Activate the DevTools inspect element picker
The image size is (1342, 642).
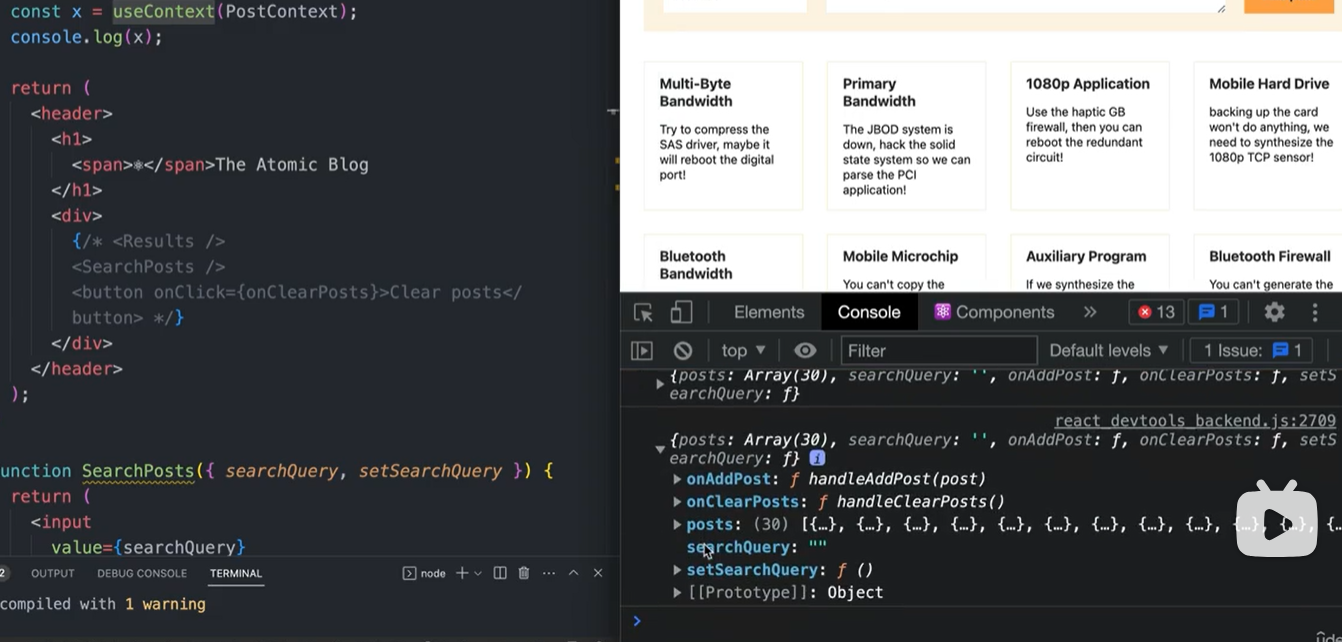click(x=643, y=313)
